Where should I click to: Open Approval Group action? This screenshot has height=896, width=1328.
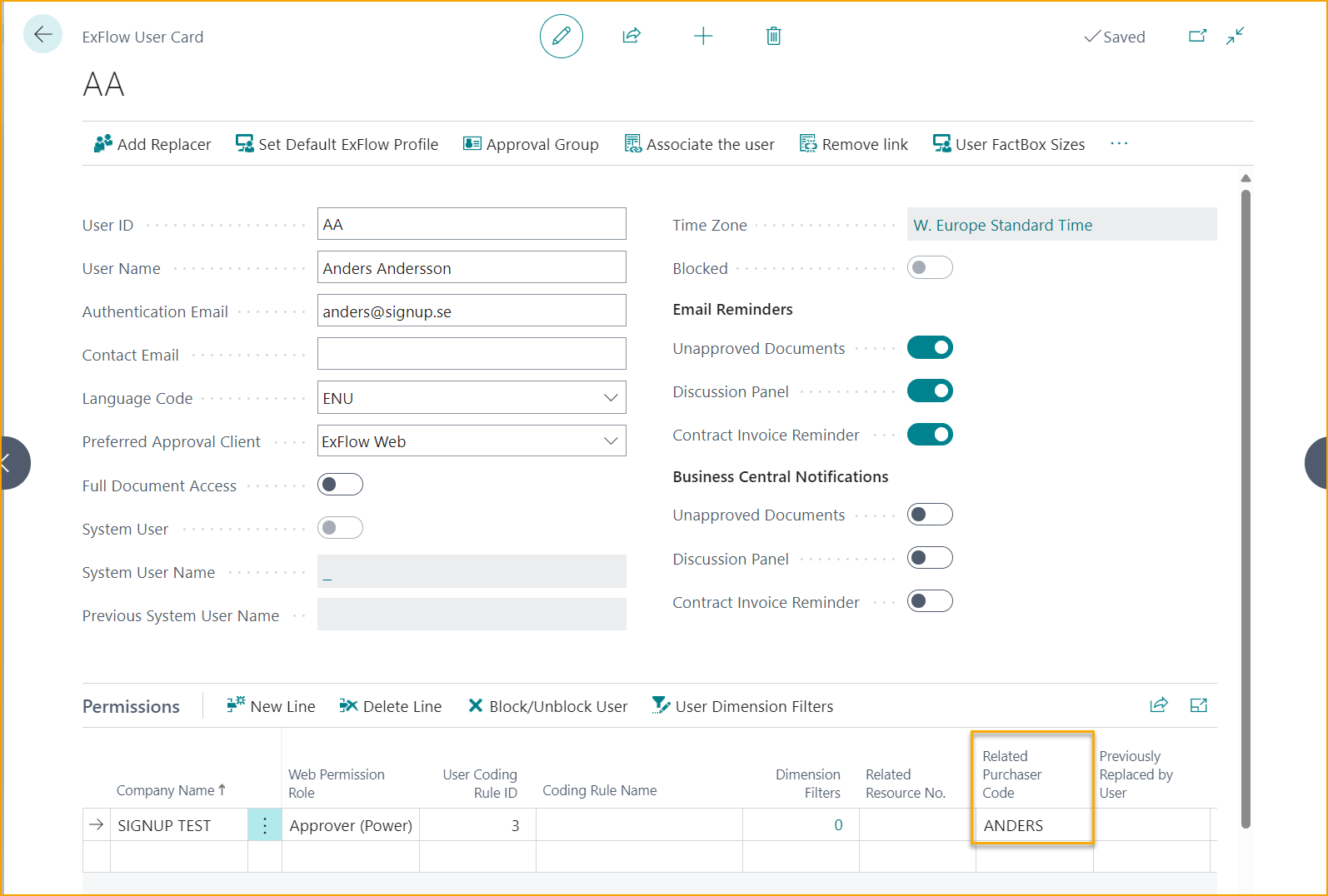531,144
